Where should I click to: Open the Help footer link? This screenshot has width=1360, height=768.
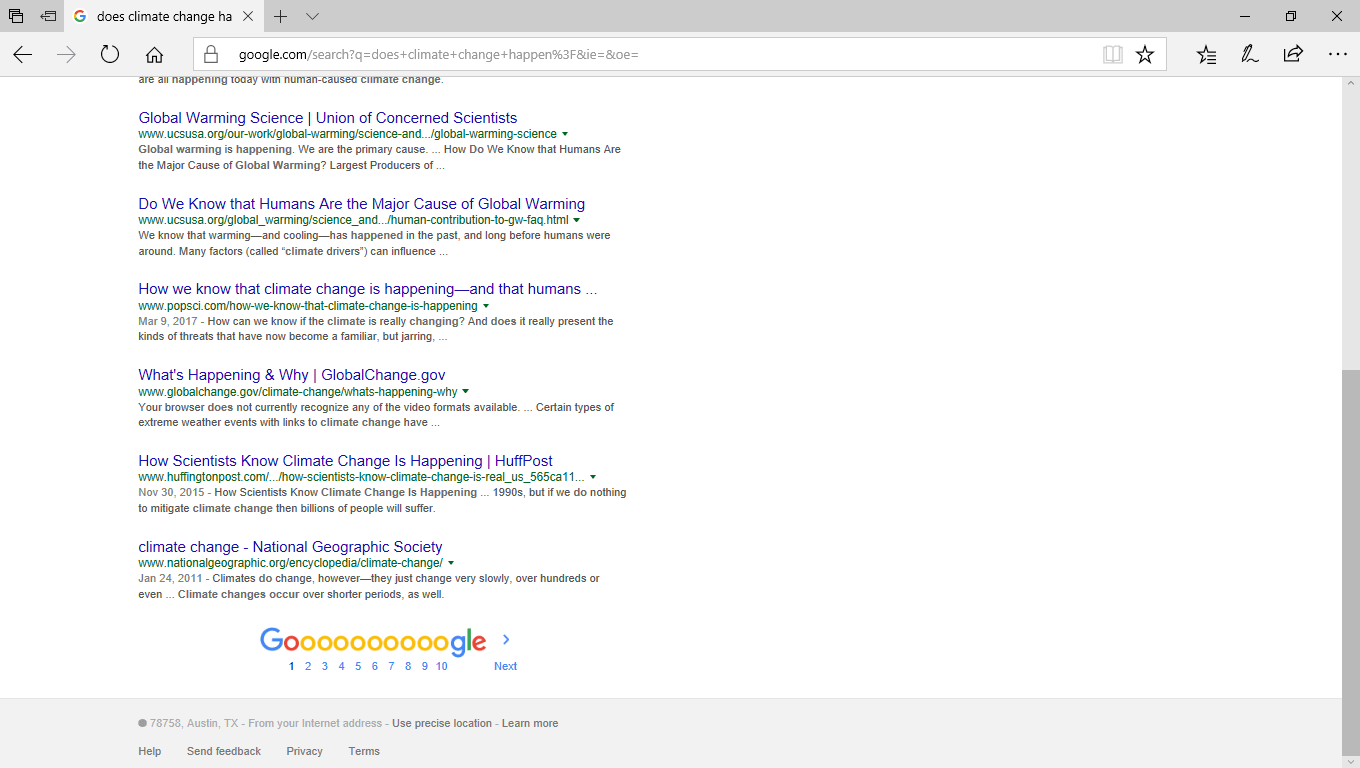tap(150, 751)
